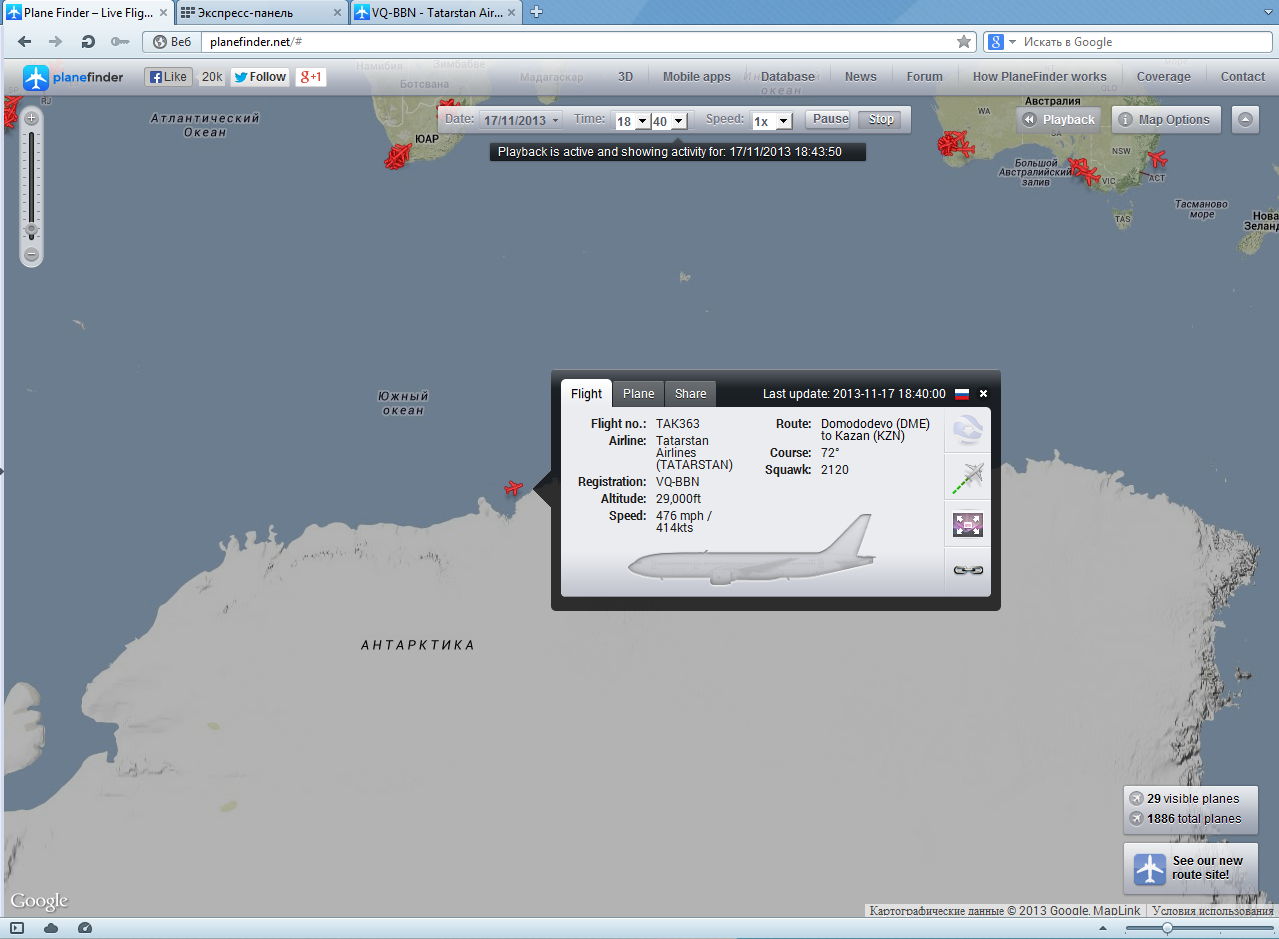1279x939 pixels.
Task: Zoom out with the map minus button
Action: point(32,254)
